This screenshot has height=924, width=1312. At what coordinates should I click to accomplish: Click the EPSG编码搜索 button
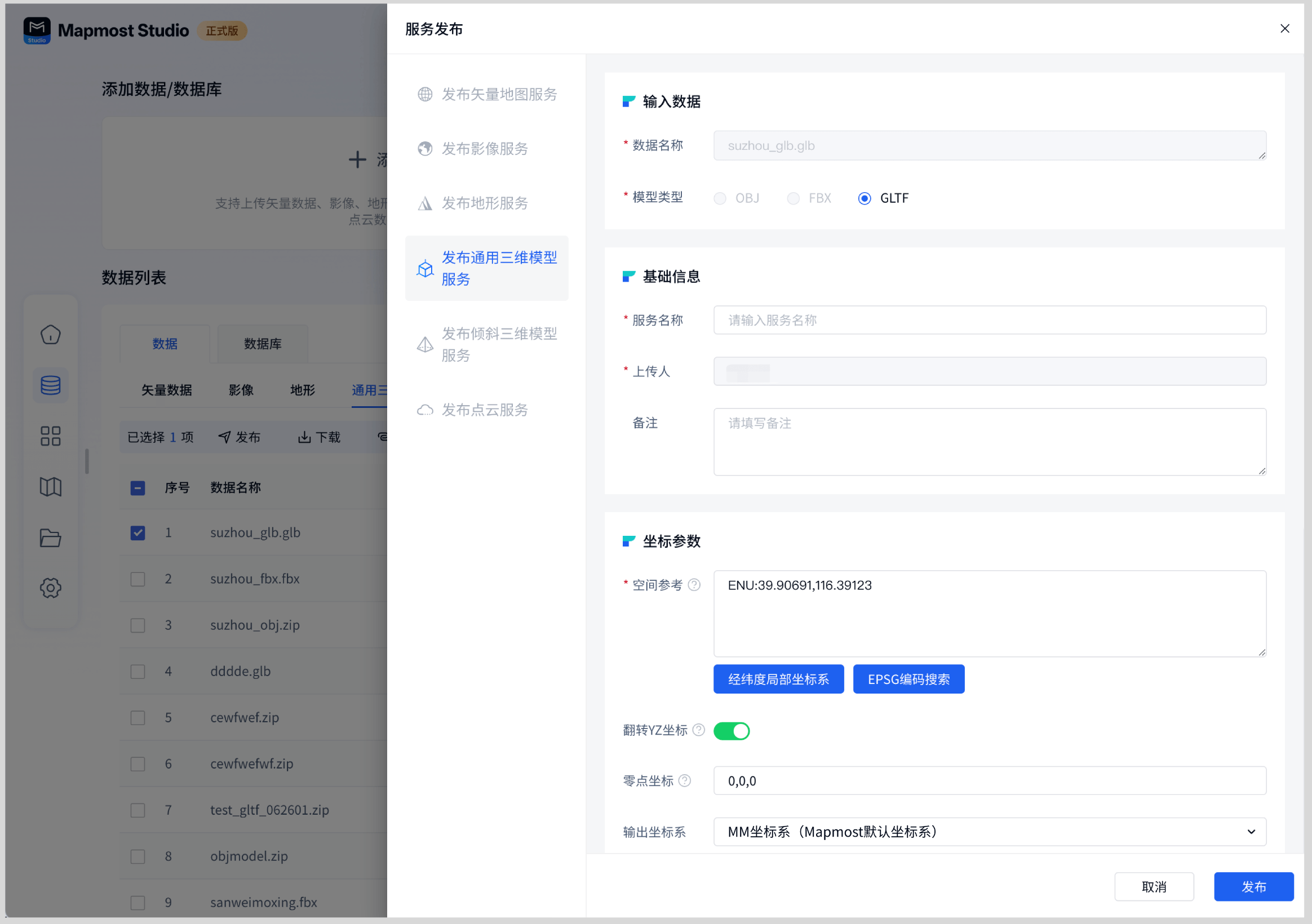click(908, 679)
